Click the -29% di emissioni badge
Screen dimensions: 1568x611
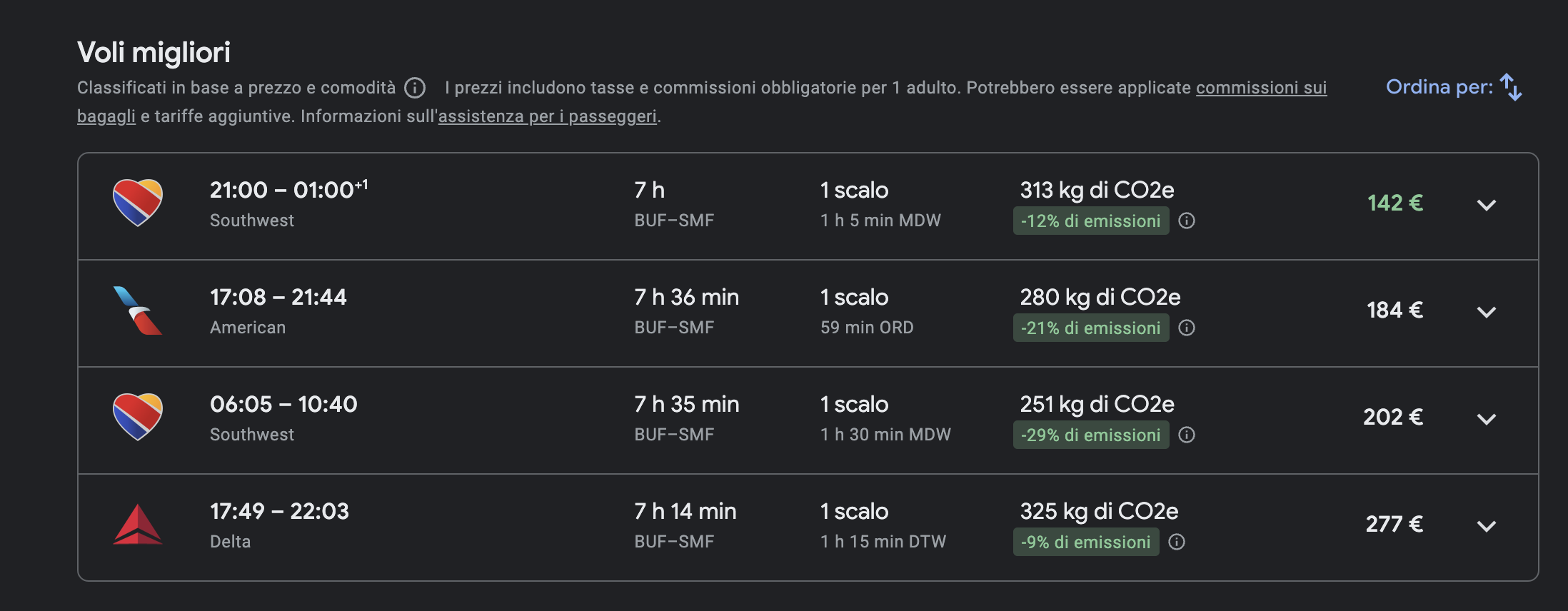pyautogui.click(x=1091, y=435)
